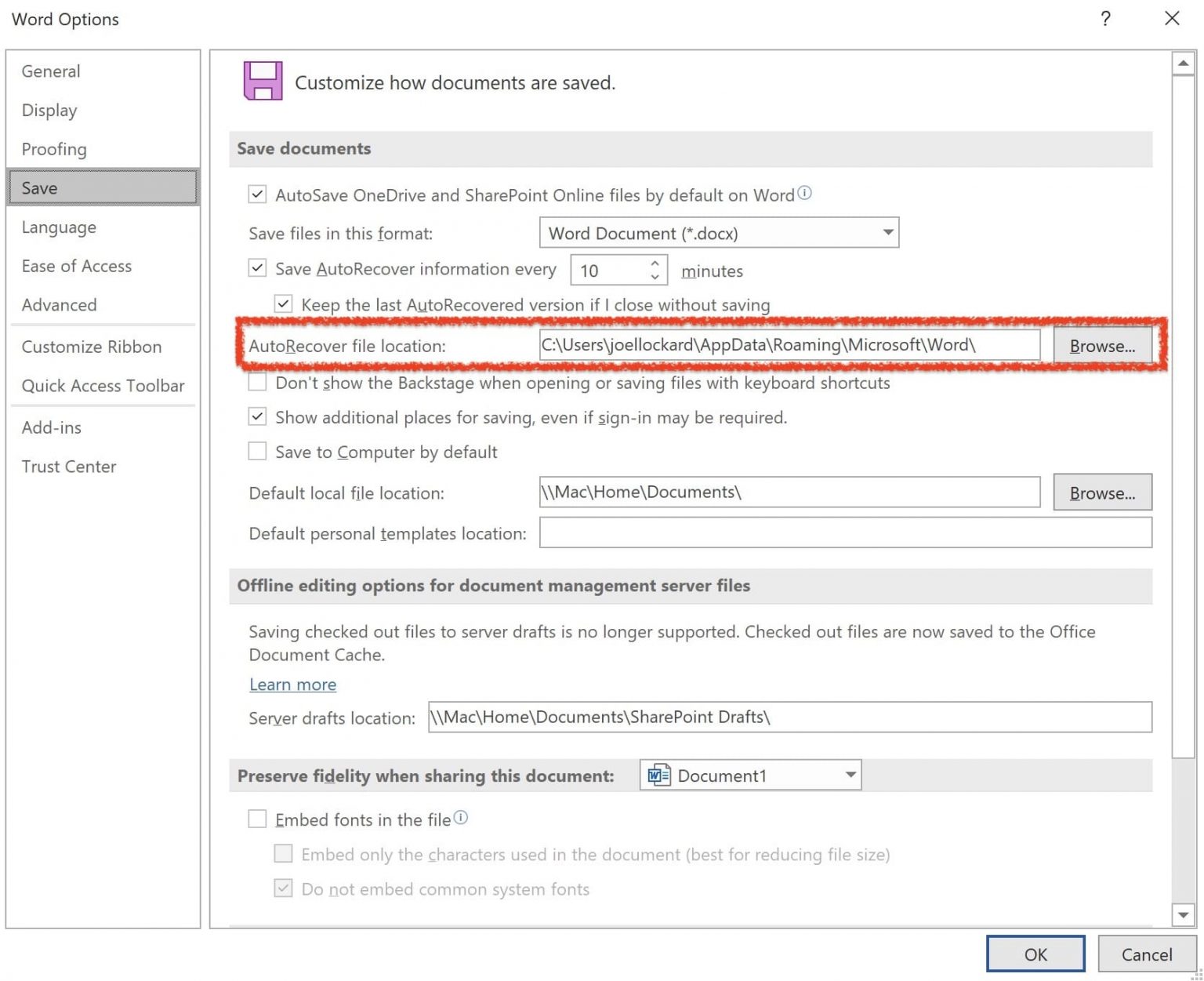The height and width of the screenshot is (981, 1204).
Task: Click the Word document icon beside Document1
Action: coord(658,775)
